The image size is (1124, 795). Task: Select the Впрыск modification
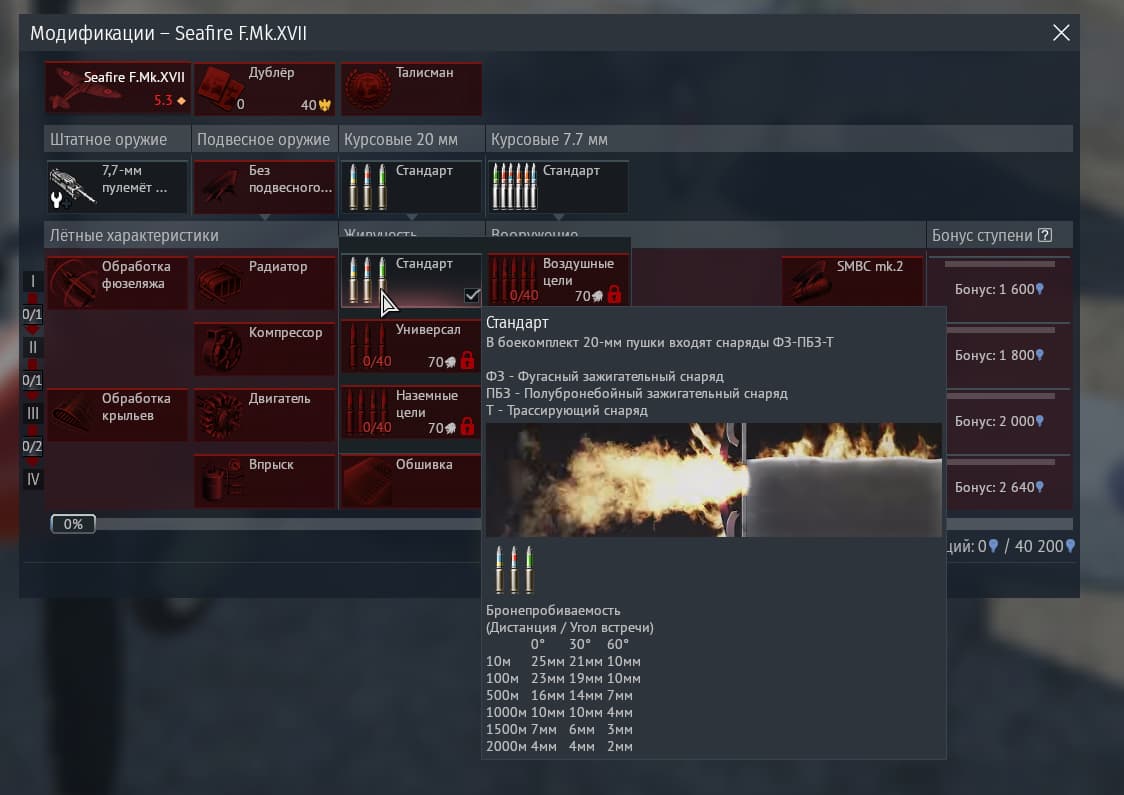tap(265, 480)
